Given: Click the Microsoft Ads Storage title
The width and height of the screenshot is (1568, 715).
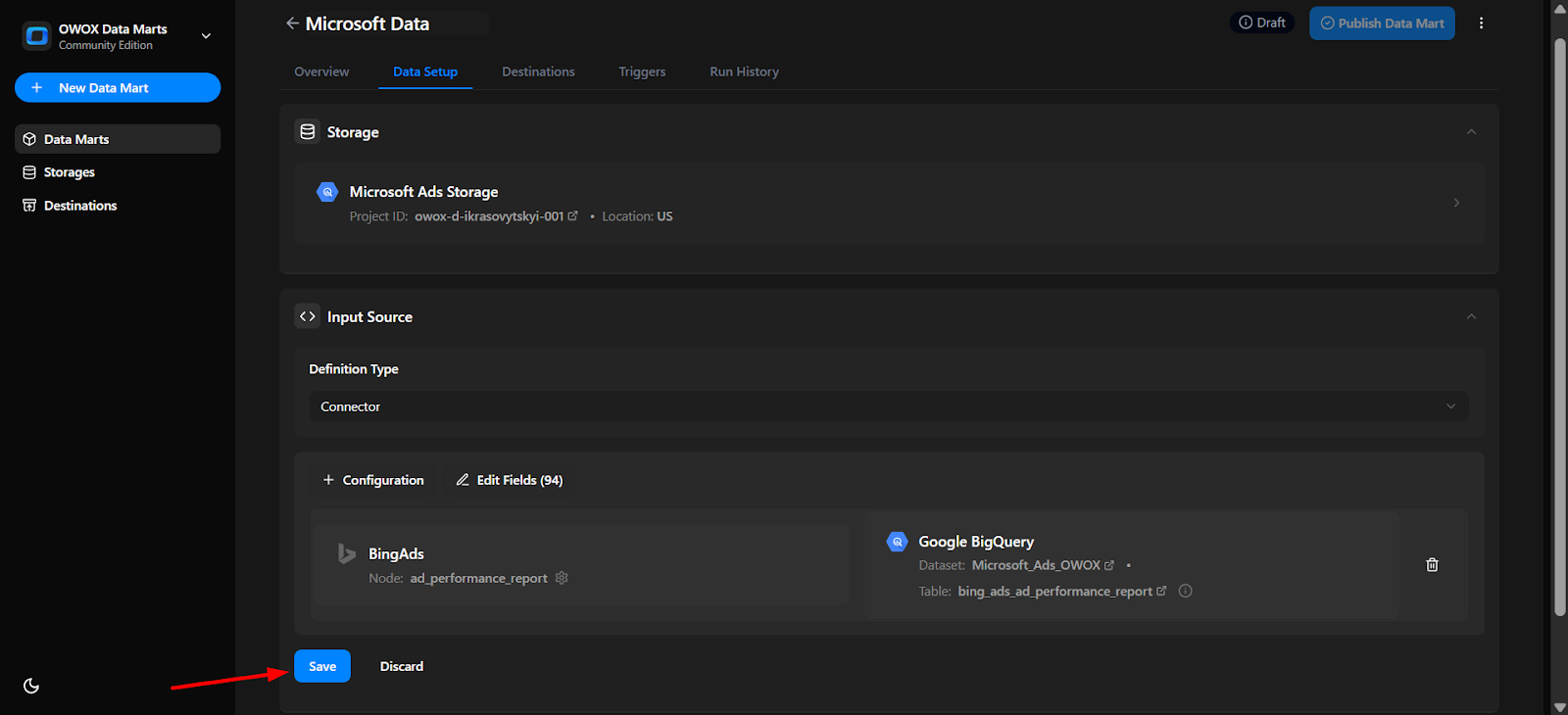Looking at the screenshot, I should pyautogui.click(x=423, y=192).
